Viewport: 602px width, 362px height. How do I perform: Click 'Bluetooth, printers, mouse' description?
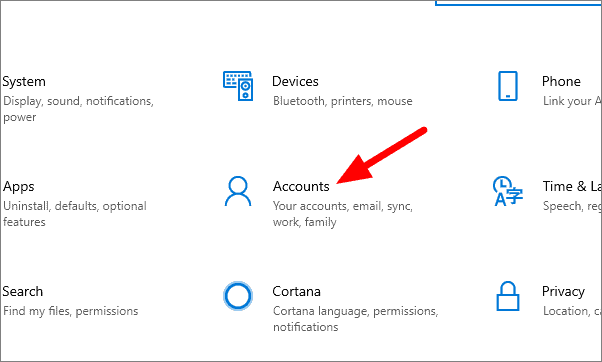(342, 101)
